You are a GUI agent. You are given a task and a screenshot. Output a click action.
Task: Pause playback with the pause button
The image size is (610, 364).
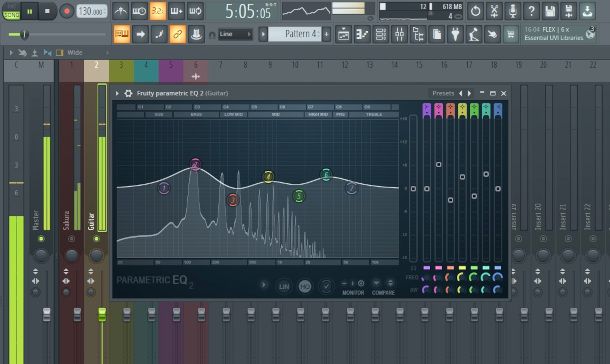pyautogui.click(x=30, y=12)
